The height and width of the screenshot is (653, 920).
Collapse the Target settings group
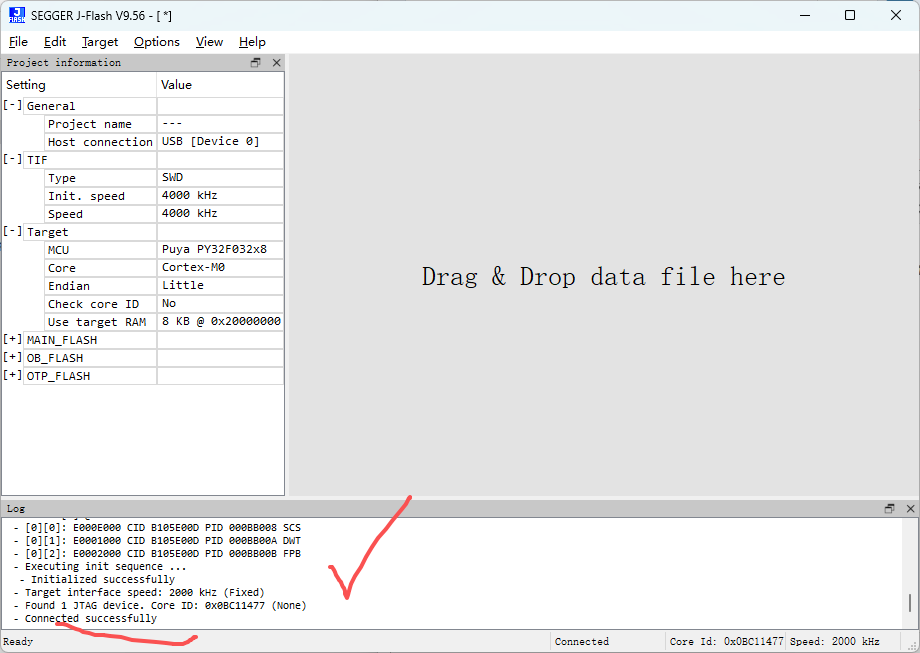[12, 232]
